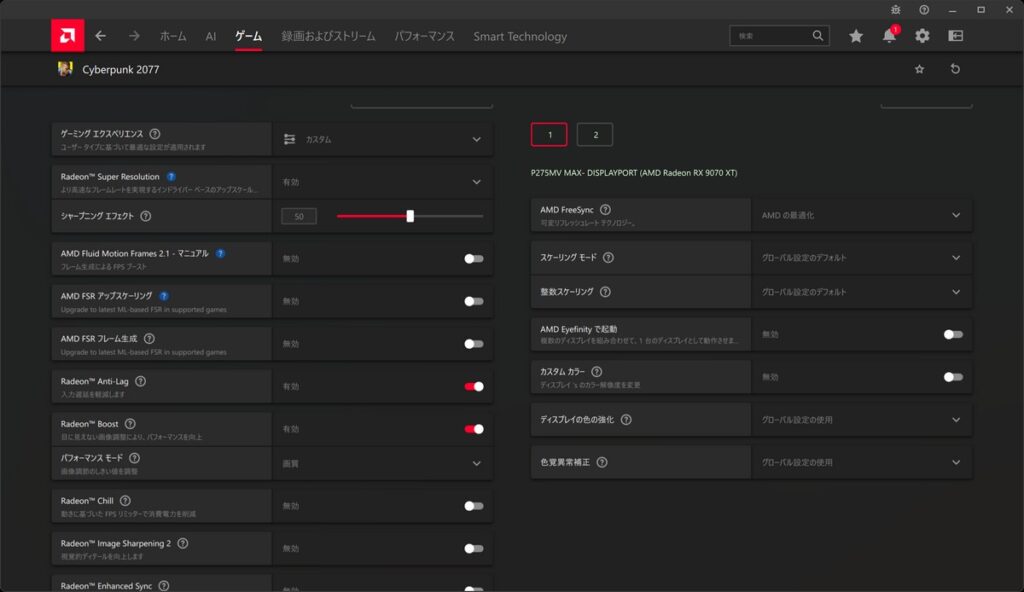Click help icon next to Radeon Chill
Screen dimensions: 1024x592
[x=125, y=500]
